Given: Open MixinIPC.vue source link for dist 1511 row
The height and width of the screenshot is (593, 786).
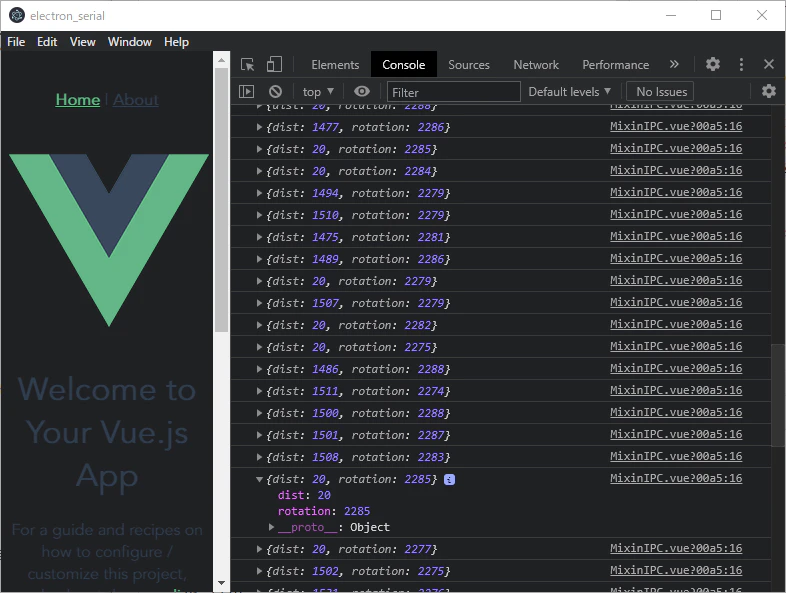Looking at the screenshot, I should click(676, 390).
